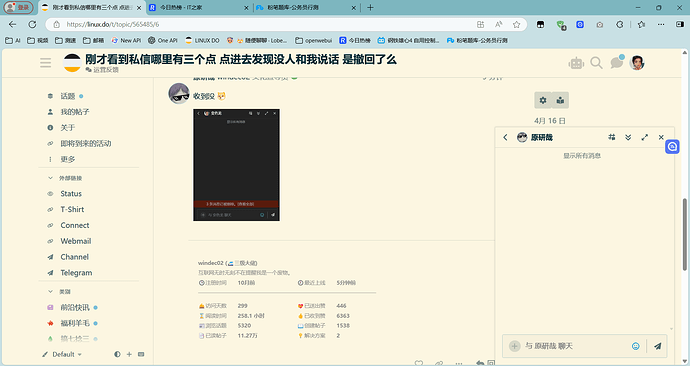Screen dimensions: 690x366
Task: Go back in the chat panel
Action: click(505, 137)
